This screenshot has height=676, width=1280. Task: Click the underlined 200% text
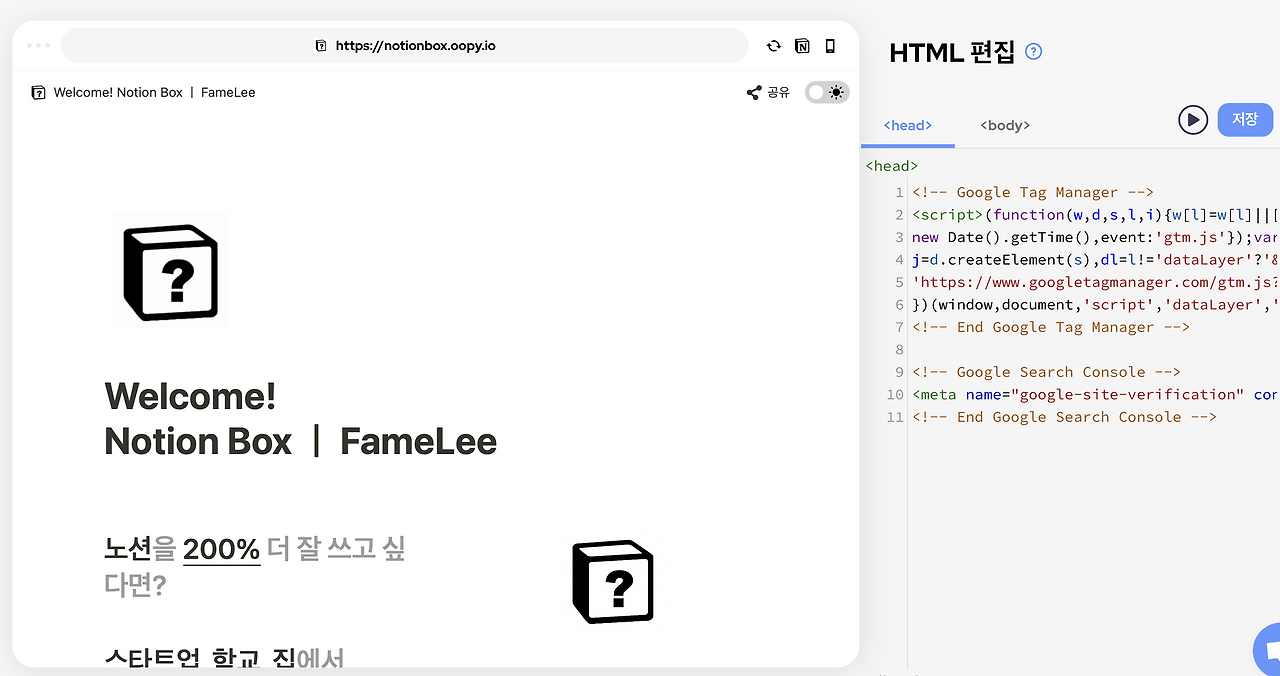coord(222,549)
